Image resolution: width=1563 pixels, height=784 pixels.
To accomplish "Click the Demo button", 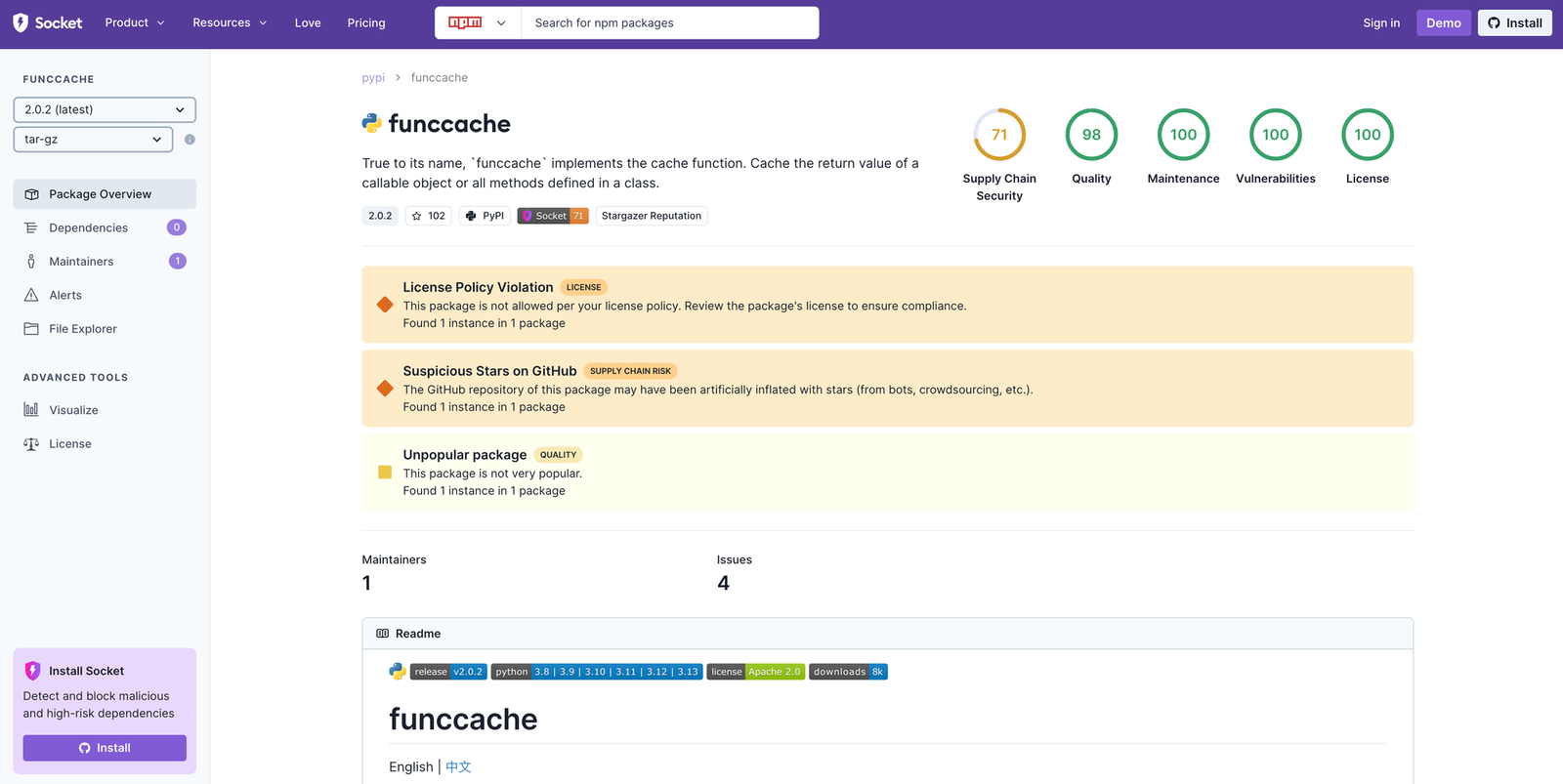I will (x=1444, y=23).
